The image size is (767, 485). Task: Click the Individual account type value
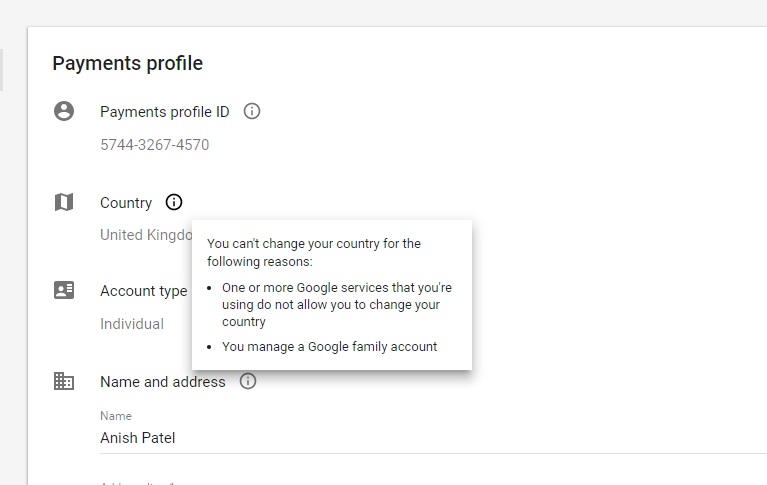pyautogui.click(x=132, y=324)
